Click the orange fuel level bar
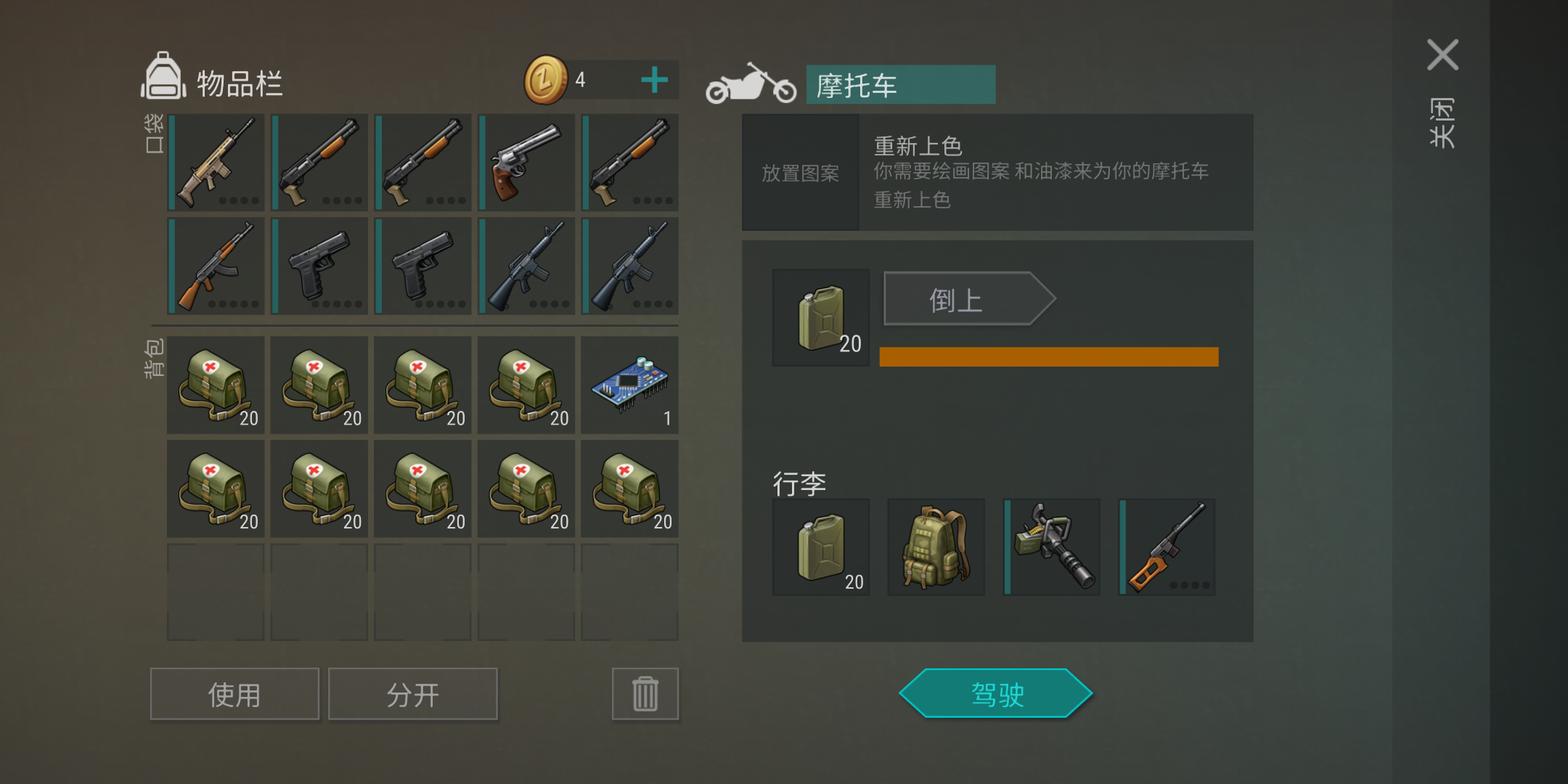Image resolution: width=1568 pixels, height=784 pixels. click(1049, 356)
